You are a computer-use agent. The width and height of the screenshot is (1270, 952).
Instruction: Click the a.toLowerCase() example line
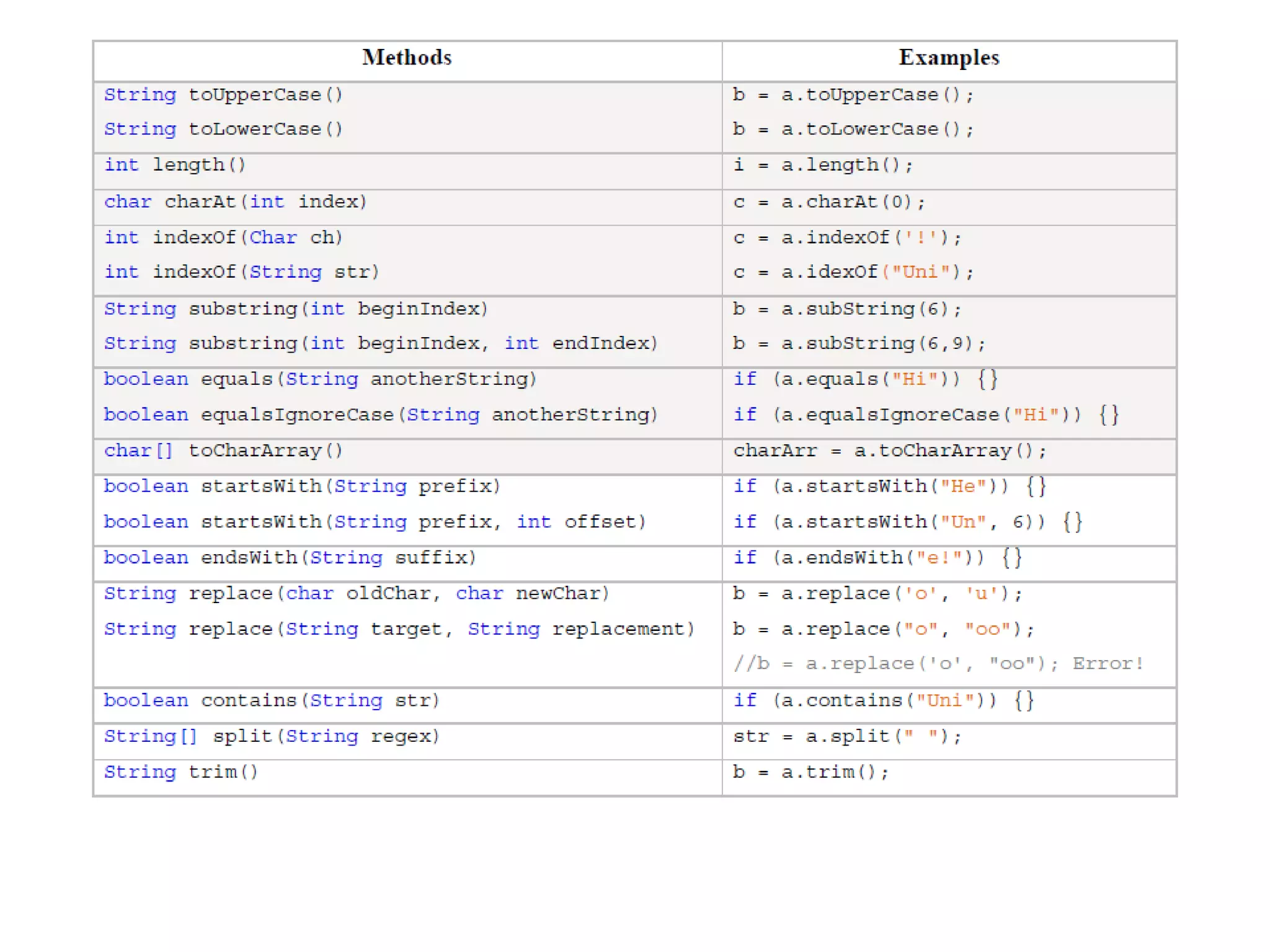(x=853, y=130)
